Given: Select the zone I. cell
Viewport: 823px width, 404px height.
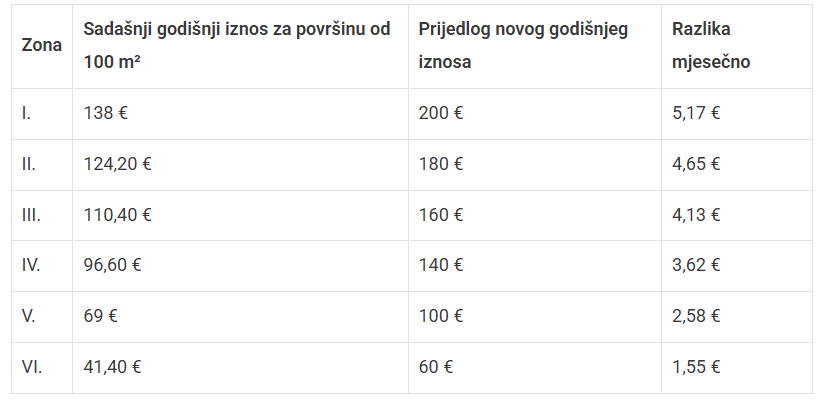Looking at the screenshot, I should click(27, 113).
